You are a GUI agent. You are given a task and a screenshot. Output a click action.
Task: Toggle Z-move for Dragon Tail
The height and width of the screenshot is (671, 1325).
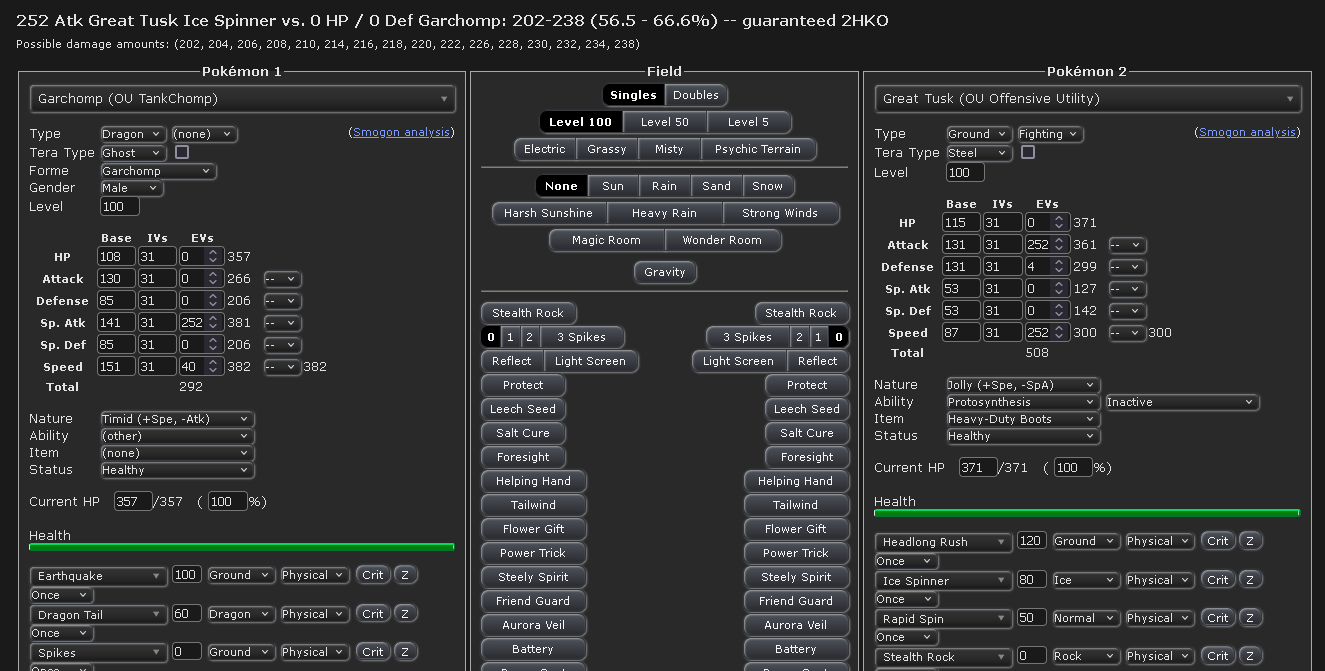(405, 614)
